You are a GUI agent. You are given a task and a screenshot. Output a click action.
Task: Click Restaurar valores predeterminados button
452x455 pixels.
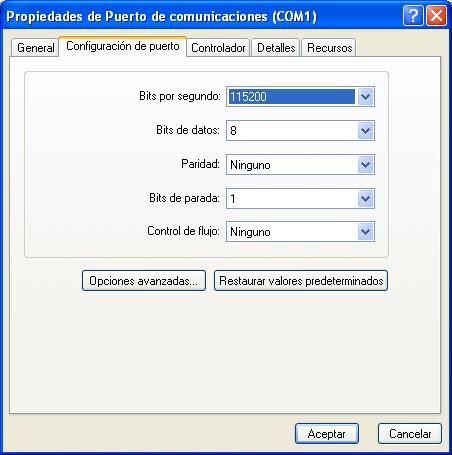tap(301, 280)
